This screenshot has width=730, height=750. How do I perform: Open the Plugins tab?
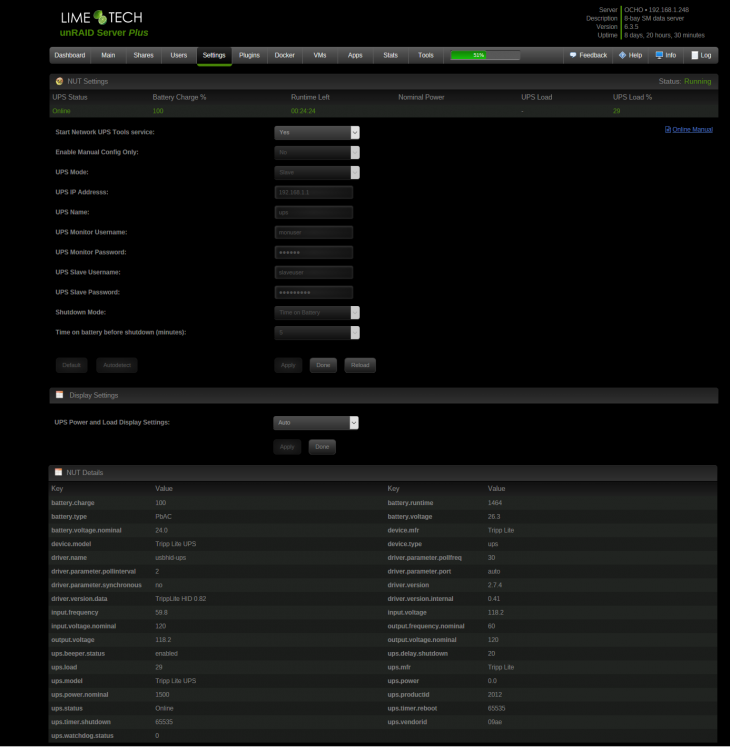tap(249, 55)
